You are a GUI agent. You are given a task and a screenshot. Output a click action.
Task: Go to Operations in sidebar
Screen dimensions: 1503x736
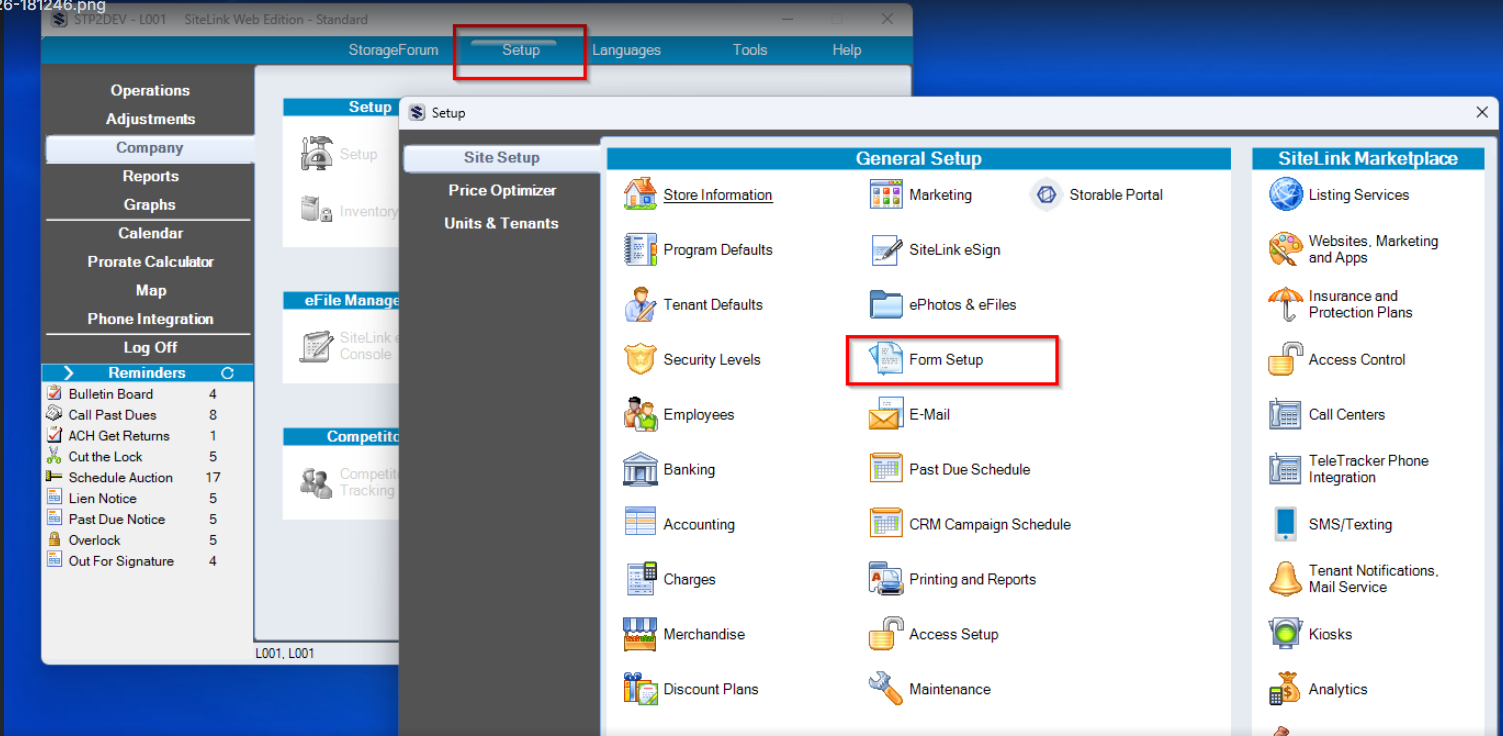point(150,90)
